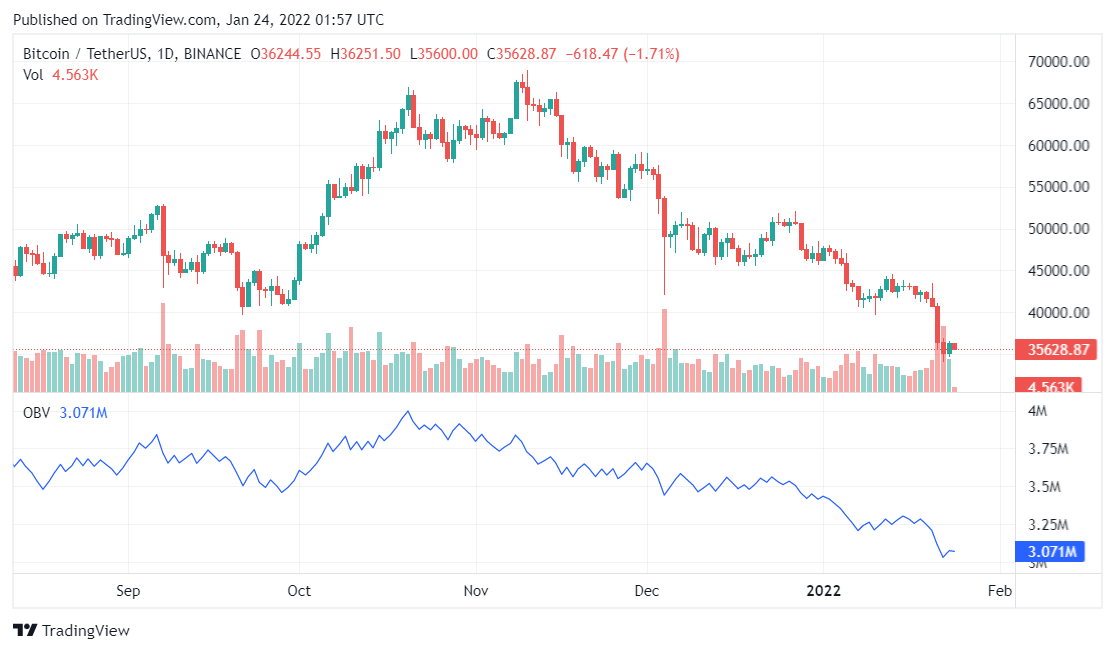Click the red 35628.87 current price tag
Image resolution: width=1115 pixels, height=652 pixels.
click(x=1052, y=350)
